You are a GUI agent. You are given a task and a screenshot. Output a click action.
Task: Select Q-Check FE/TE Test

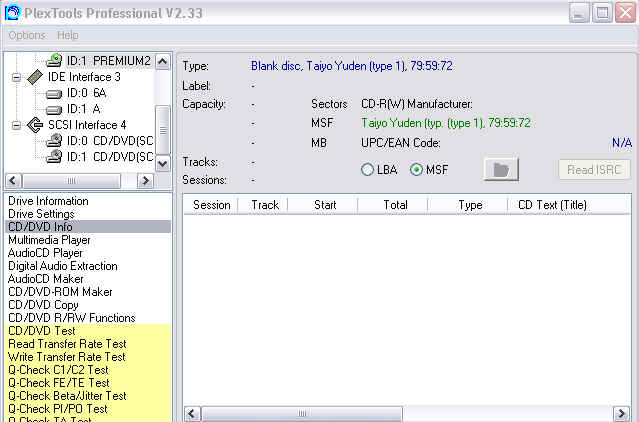(x=88, y=383)
